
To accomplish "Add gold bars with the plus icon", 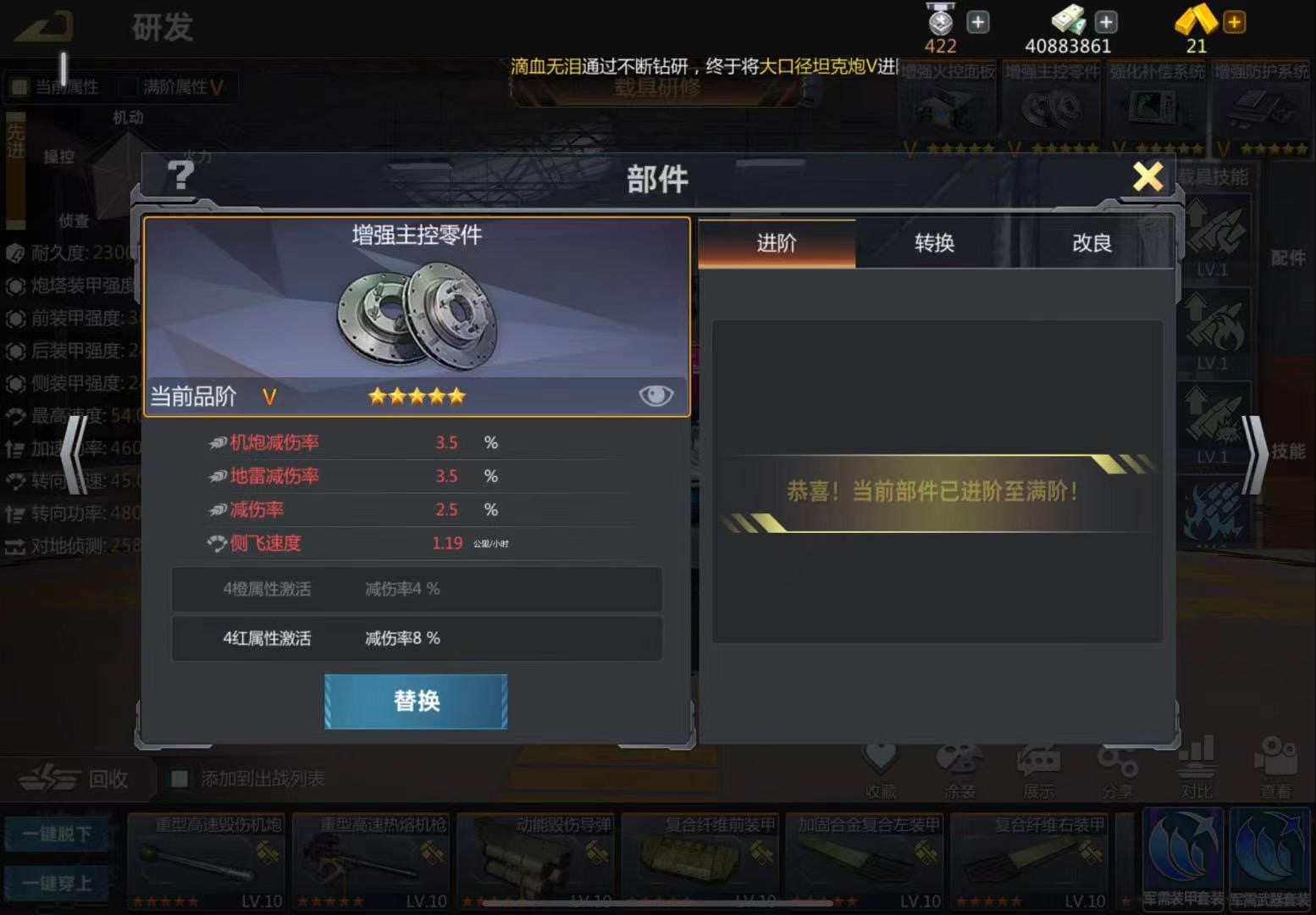I will 1235,22.
